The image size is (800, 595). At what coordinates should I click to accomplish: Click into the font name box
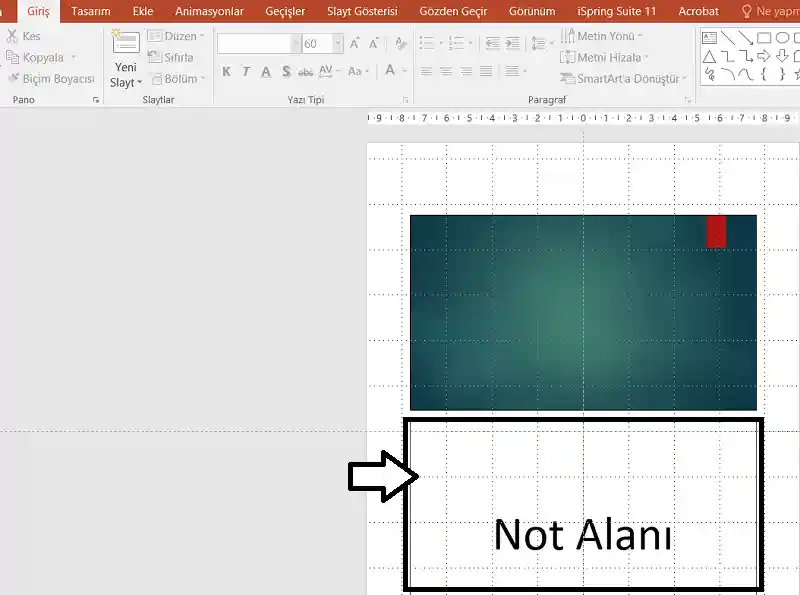[x=254, y=43]
